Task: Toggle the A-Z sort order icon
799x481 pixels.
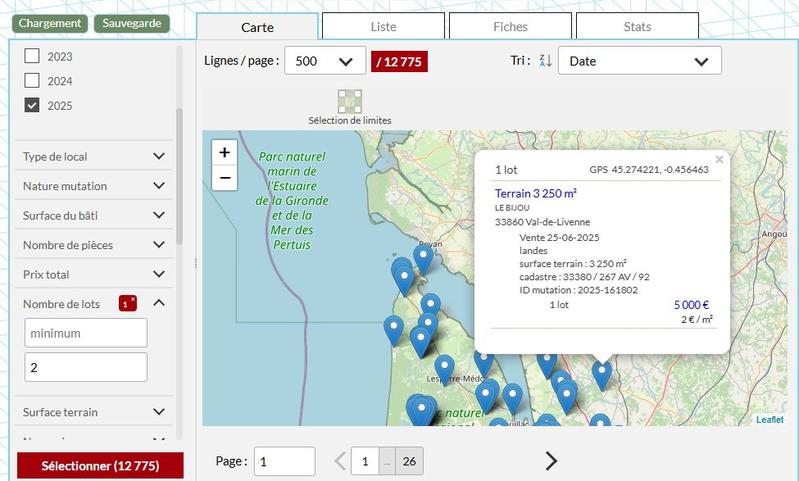Action: (545, 61)
